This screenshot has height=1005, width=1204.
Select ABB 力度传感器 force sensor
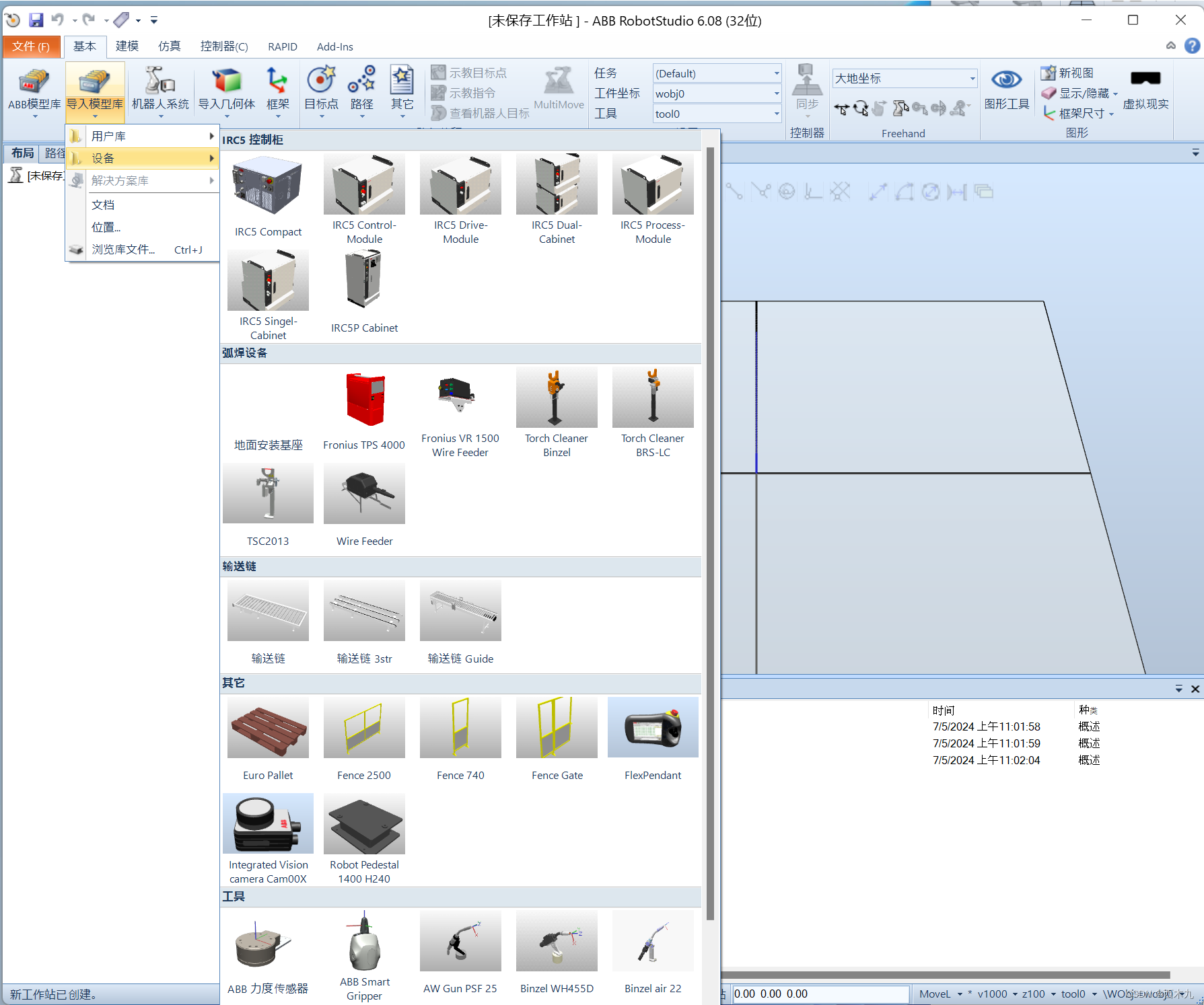(x=268, y=953)
